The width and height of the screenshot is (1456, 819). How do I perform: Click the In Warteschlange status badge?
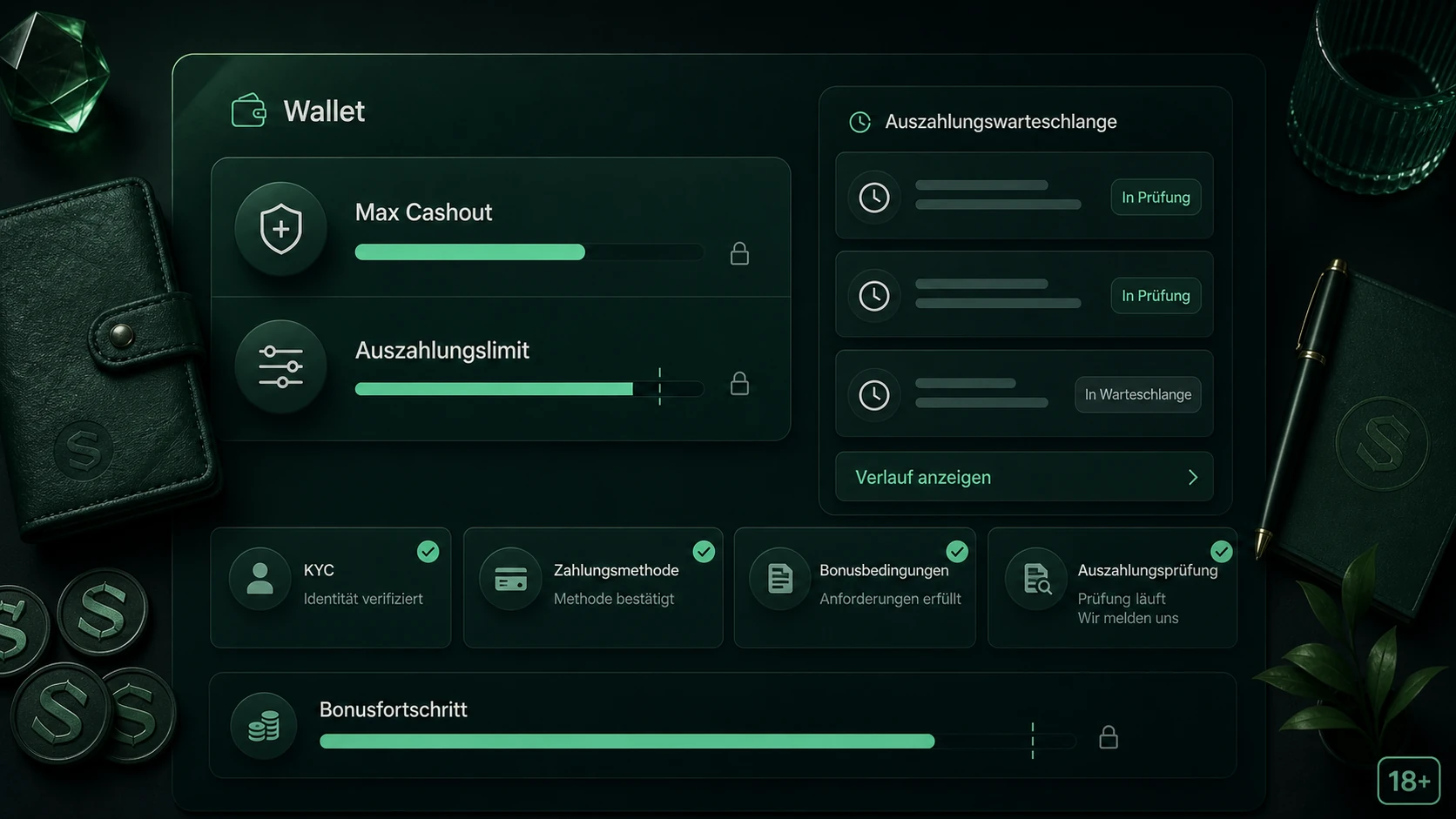tap(1138, 395)
